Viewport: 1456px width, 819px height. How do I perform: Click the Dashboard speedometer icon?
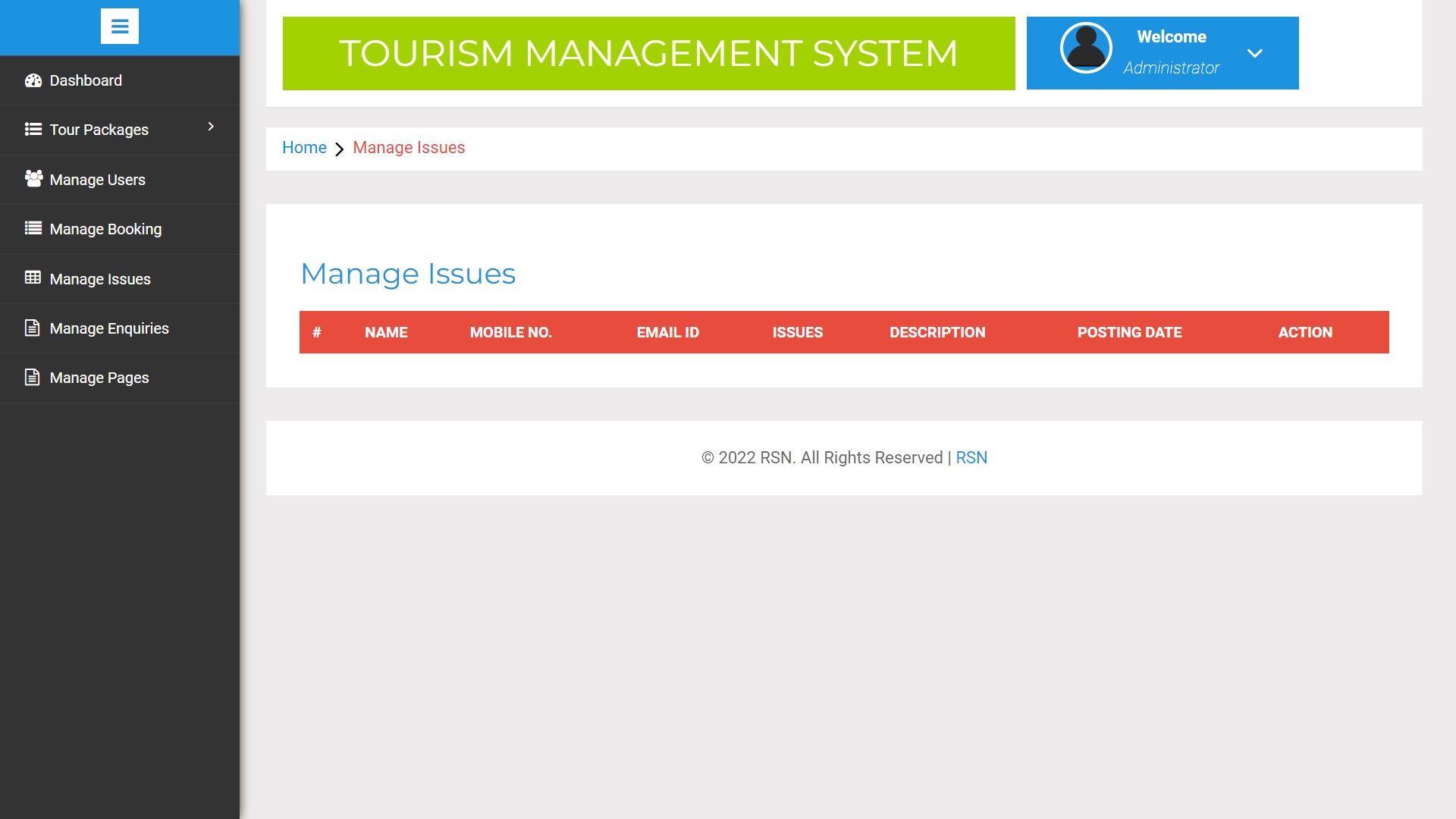33,80
